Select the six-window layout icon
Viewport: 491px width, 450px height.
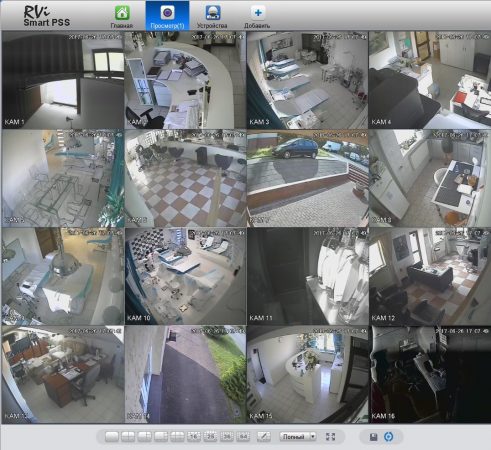point(145,436)
